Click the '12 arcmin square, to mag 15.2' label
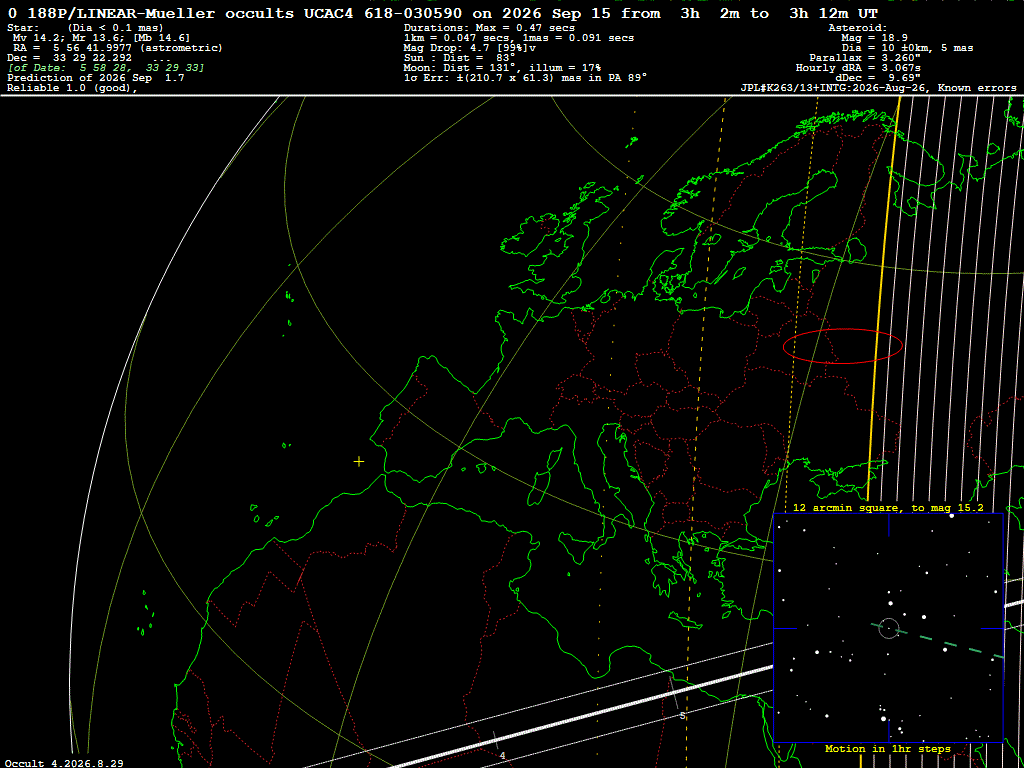The image size is (1024, 768). point(888,507)
